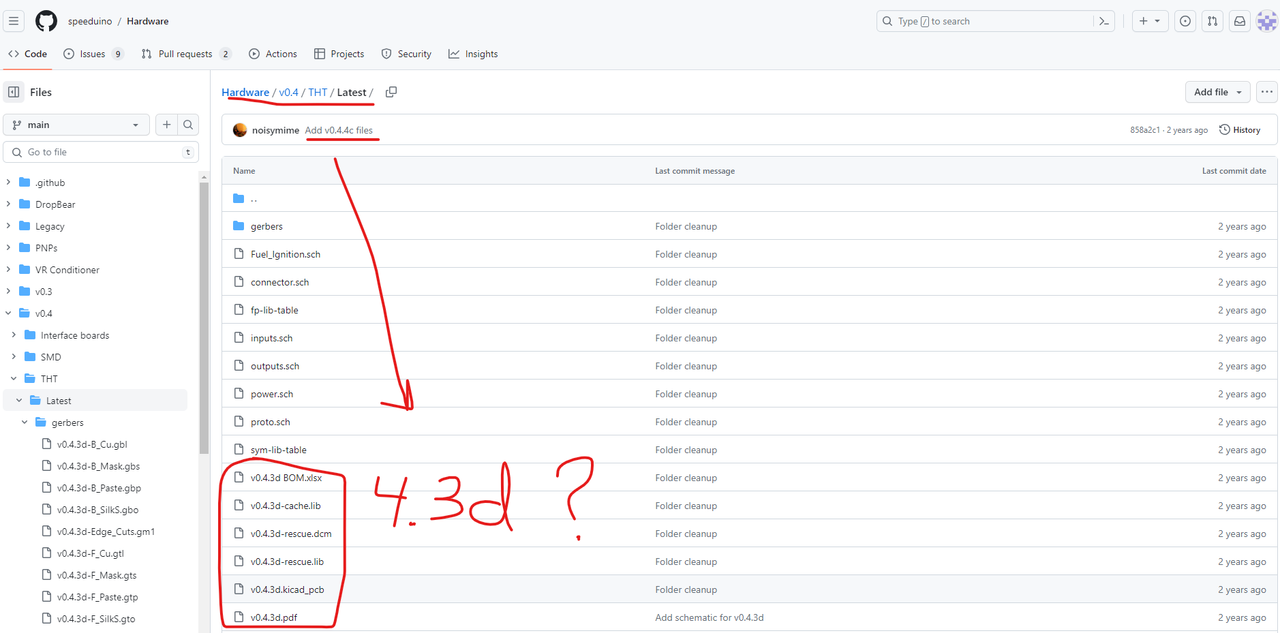Screen dimensions: 1280x633
Task: Open the Actions tab
Action: 273,54
